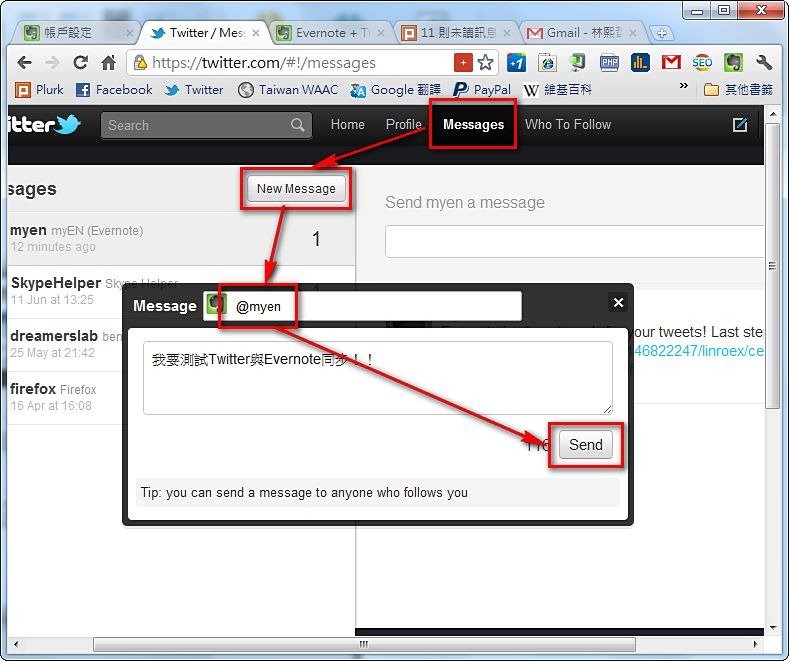Screen dimensions: 789x661
Task: Click the browser Forward arrow
Action: coord(52,63)
